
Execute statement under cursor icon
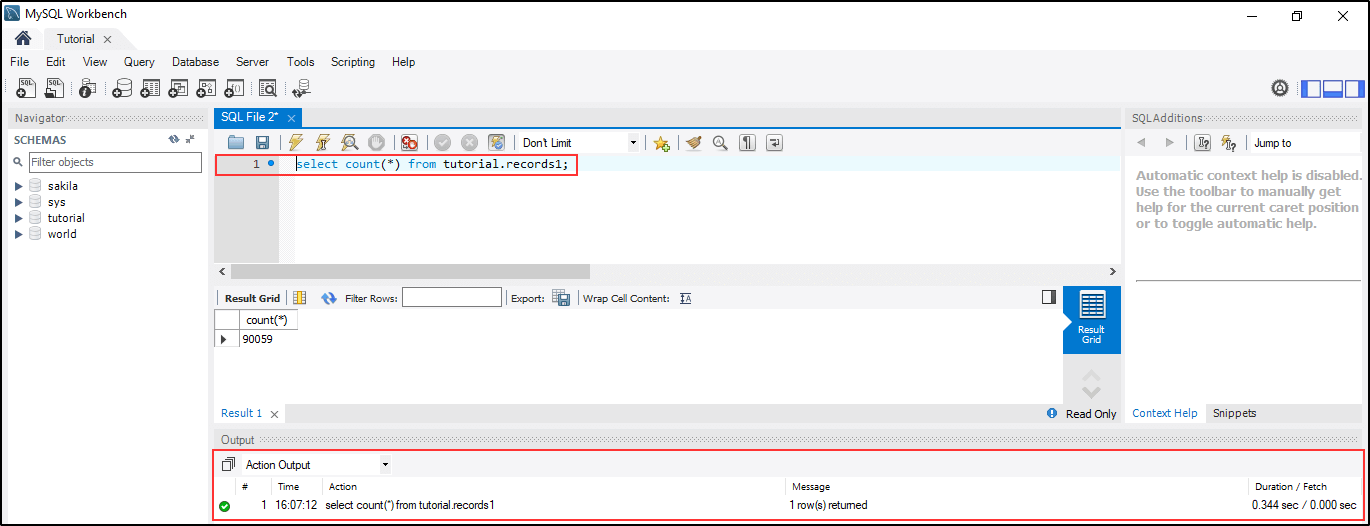point(323,143)
